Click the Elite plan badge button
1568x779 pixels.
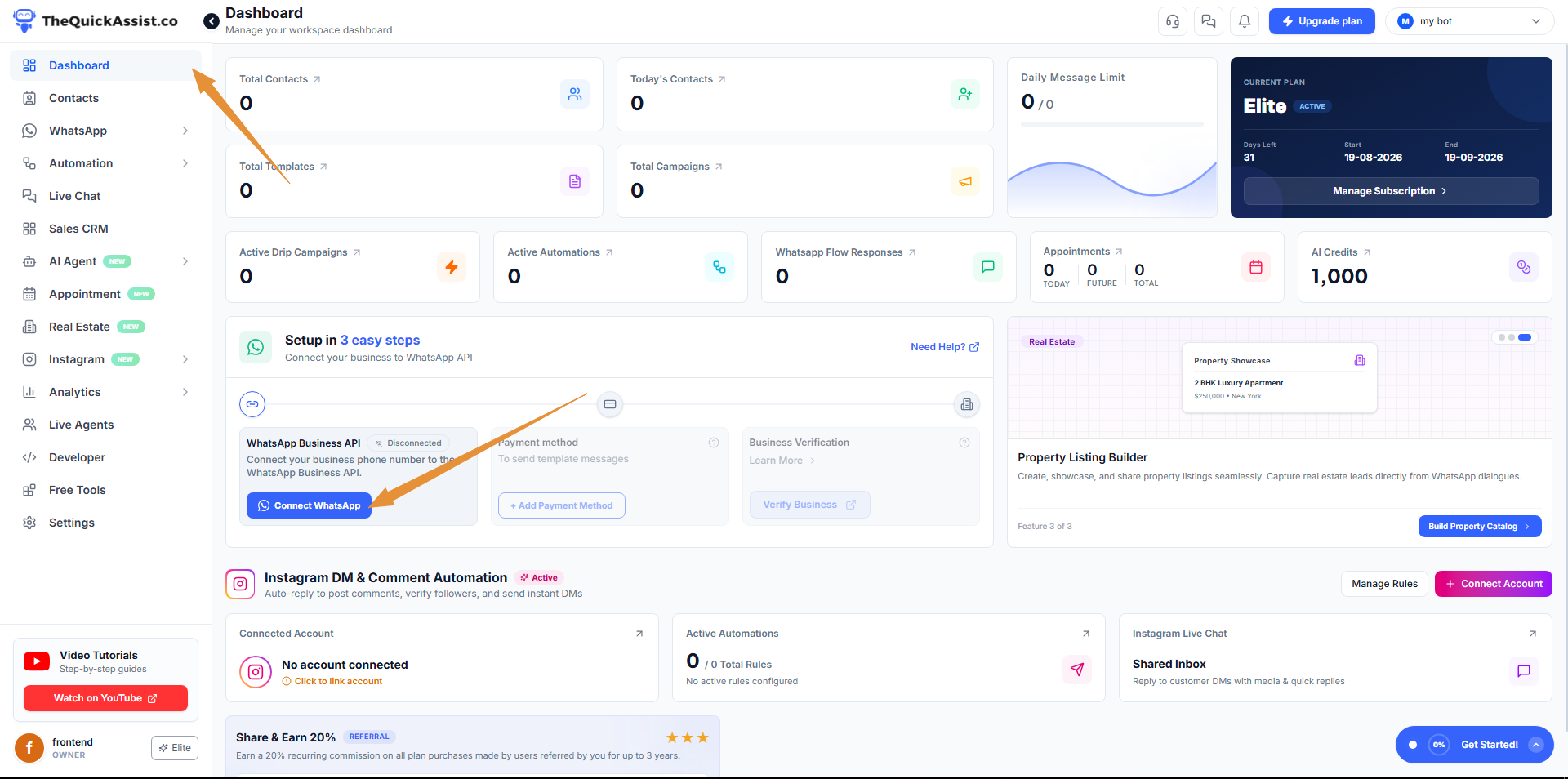coord(175,748)
